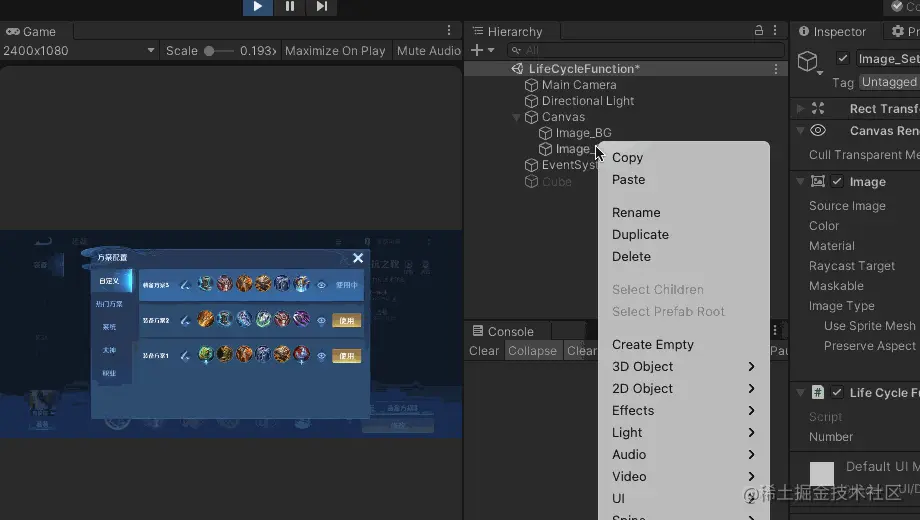Viewport: 920px width, 520px height.
Task: Open the 2D Object submenu
Action: [684, 389]
